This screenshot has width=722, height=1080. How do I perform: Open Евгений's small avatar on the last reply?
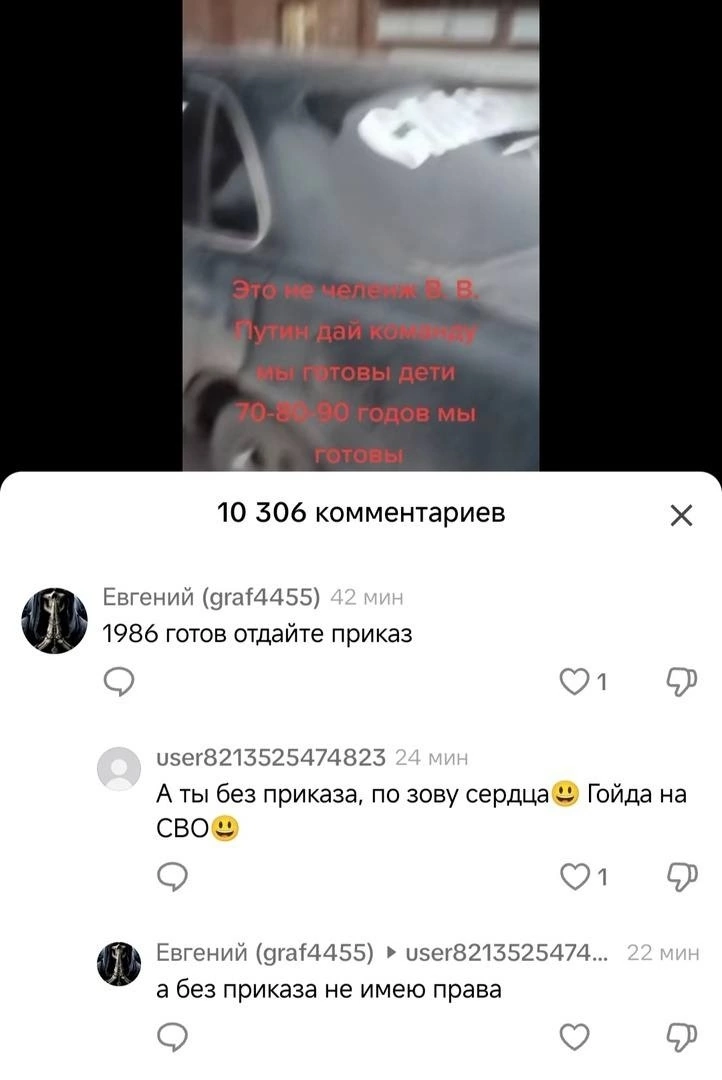coord(118,964)
